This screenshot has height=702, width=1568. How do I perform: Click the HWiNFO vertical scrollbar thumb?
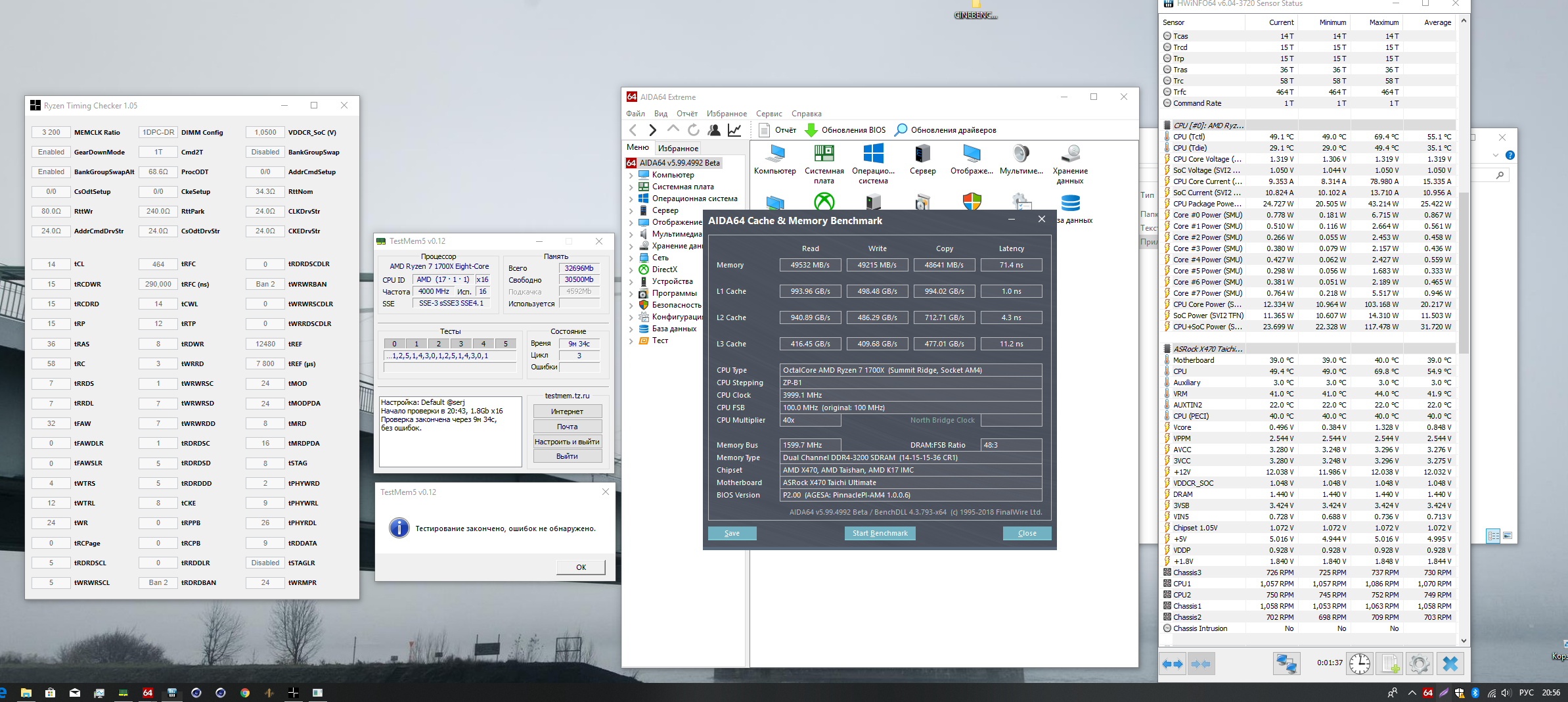click(1464, 272)
